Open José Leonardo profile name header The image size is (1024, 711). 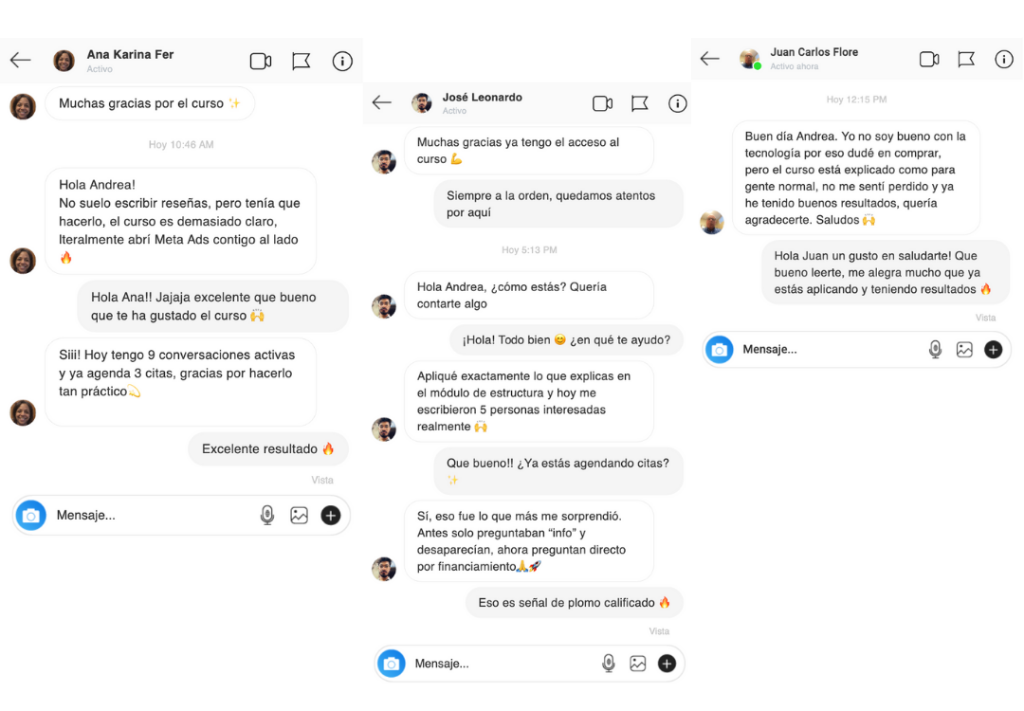click(482, 97)
